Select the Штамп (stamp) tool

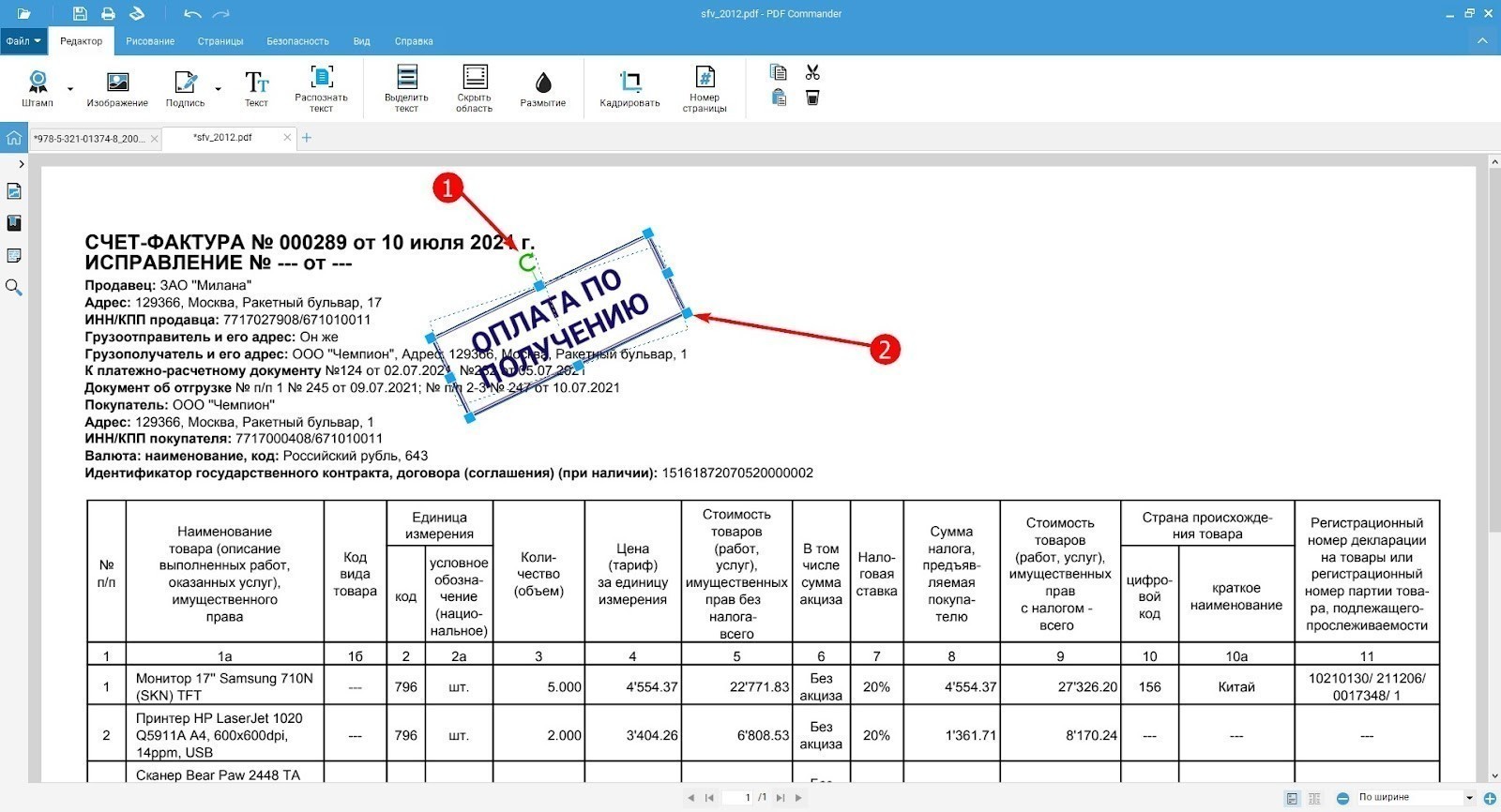pyautogui.click(x=38, y=88)
